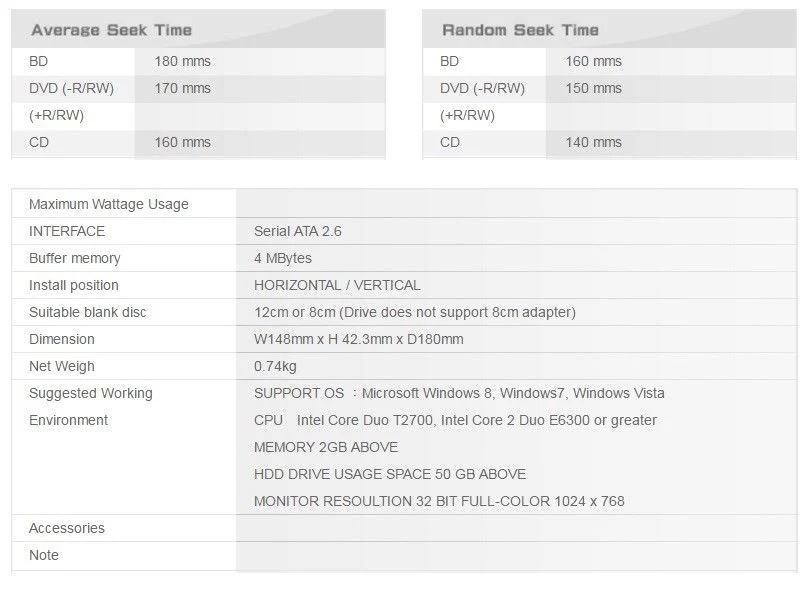Click the CD 160 mms average value

click(182, 142)
